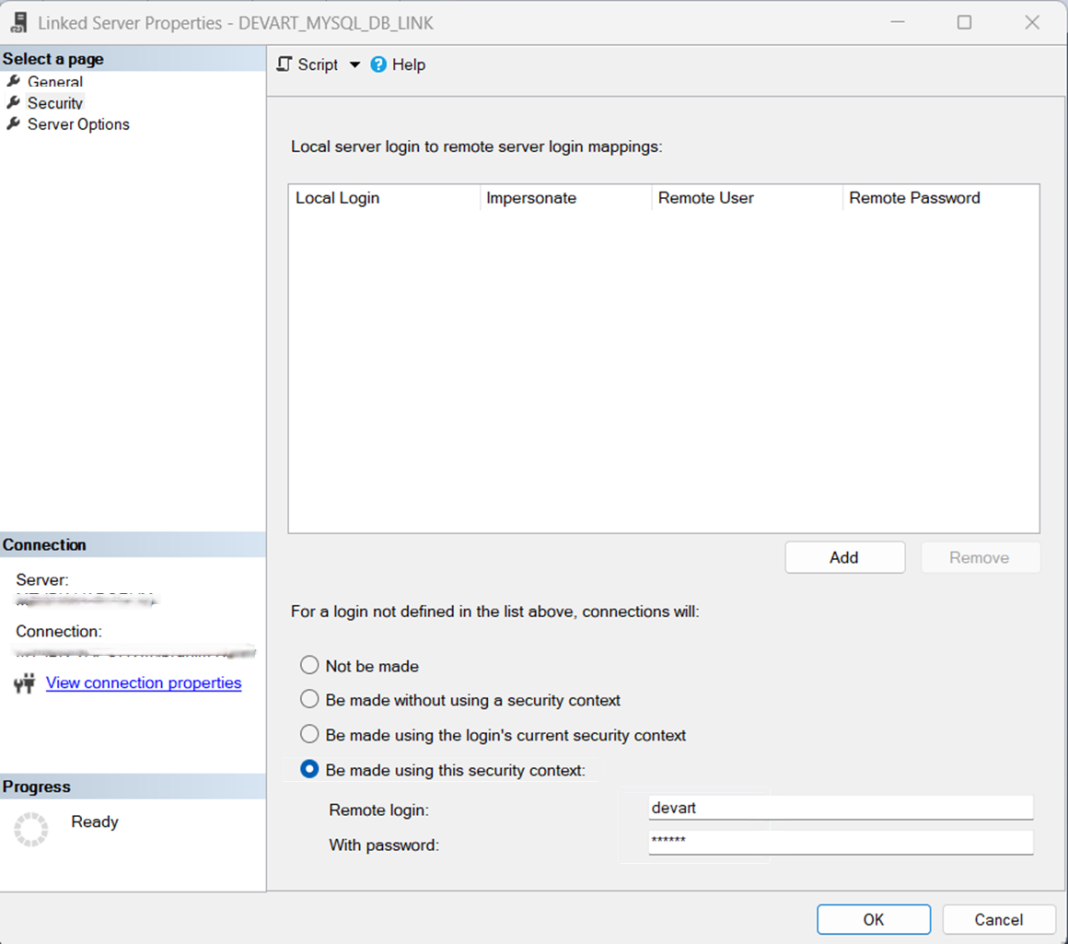Image resolution: width=1068 pixels, height=944 pixels.
Task: Click the Cancel button
Action: click(999, 920)
